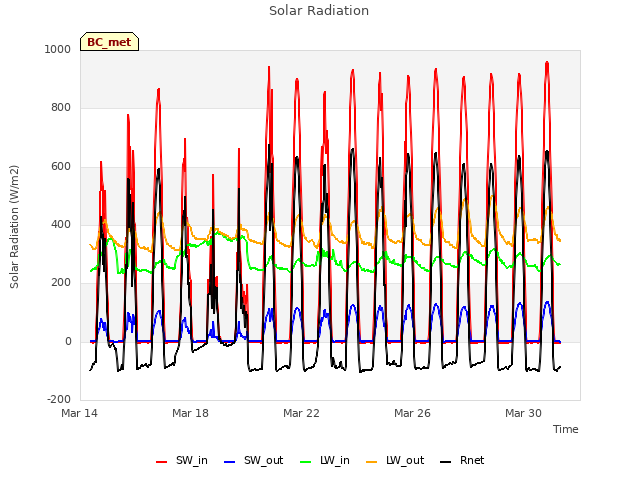Click the BC_met annotation label
The height and width of the screenshot is (480, 640).
[x=109, y=42]
